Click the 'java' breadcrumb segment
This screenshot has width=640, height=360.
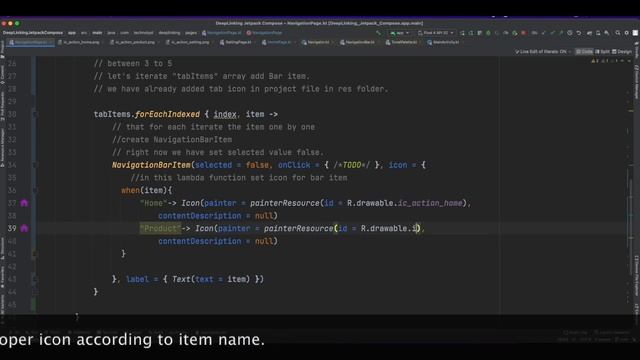(x=111, y=33)
